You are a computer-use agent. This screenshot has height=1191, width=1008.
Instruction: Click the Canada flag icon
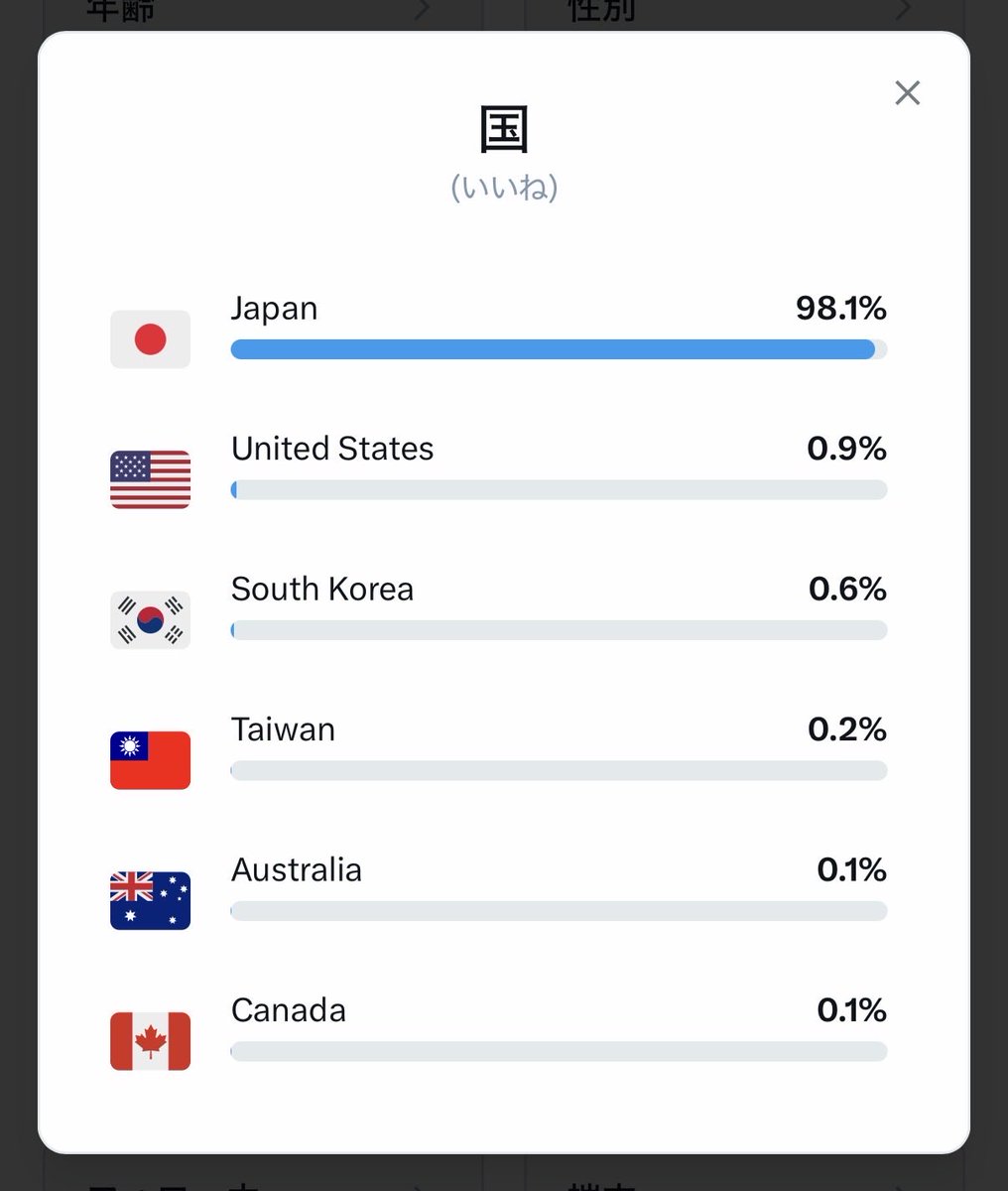[x=150, y=1041]
